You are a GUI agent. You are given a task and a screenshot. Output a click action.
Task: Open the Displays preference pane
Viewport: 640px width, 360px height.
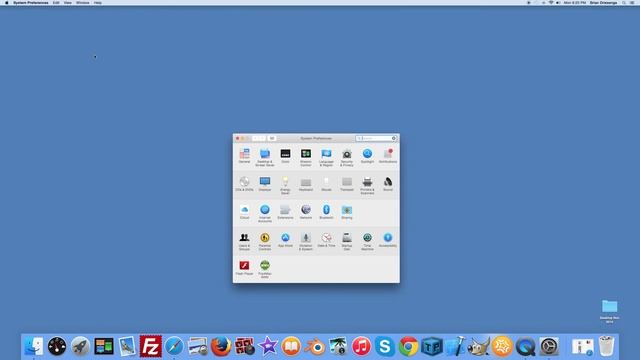(x=264, y=184)
